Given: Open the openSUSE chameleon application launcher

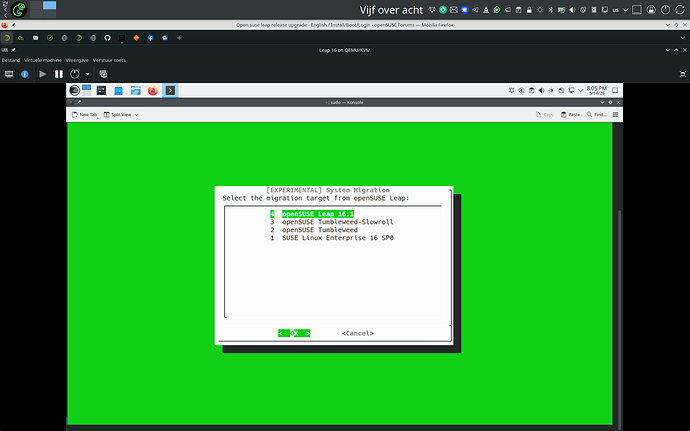Looking at the screenshot, I should click(19, 9).
